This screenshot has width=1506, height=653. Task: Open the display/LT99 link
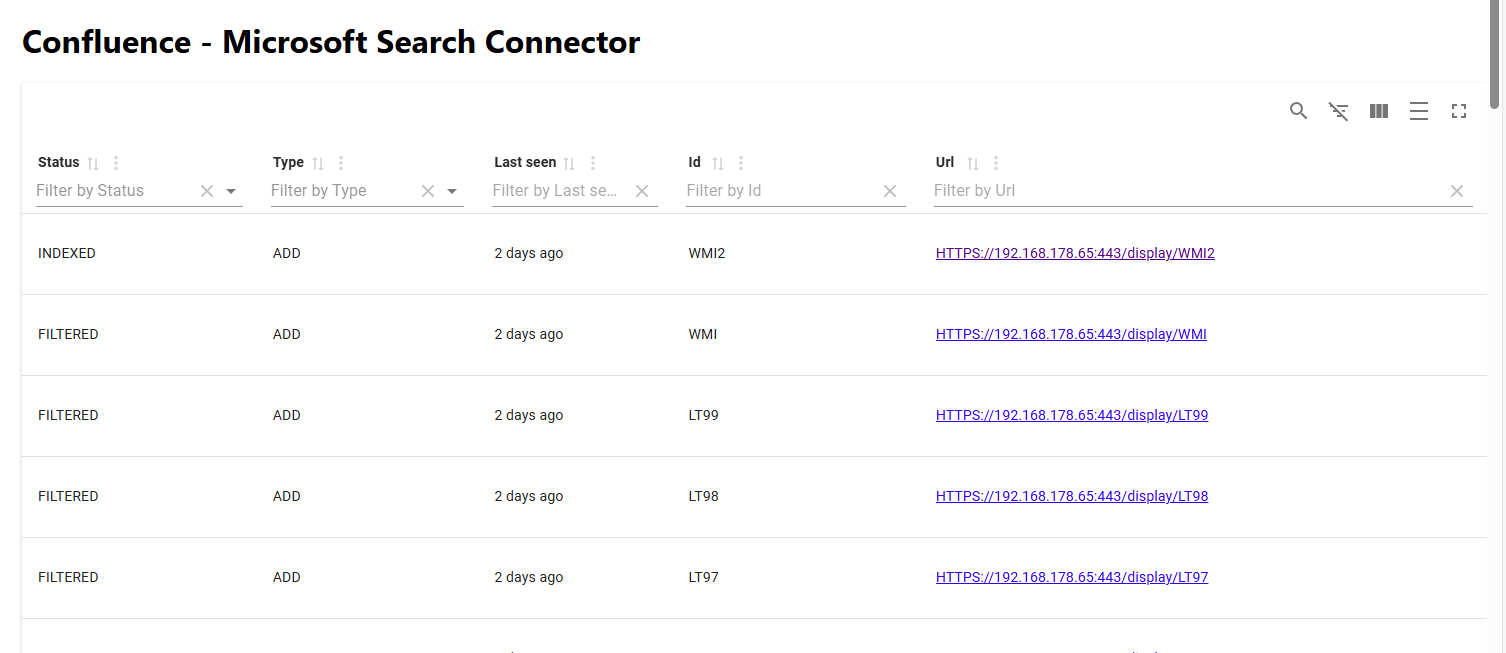1072,416
